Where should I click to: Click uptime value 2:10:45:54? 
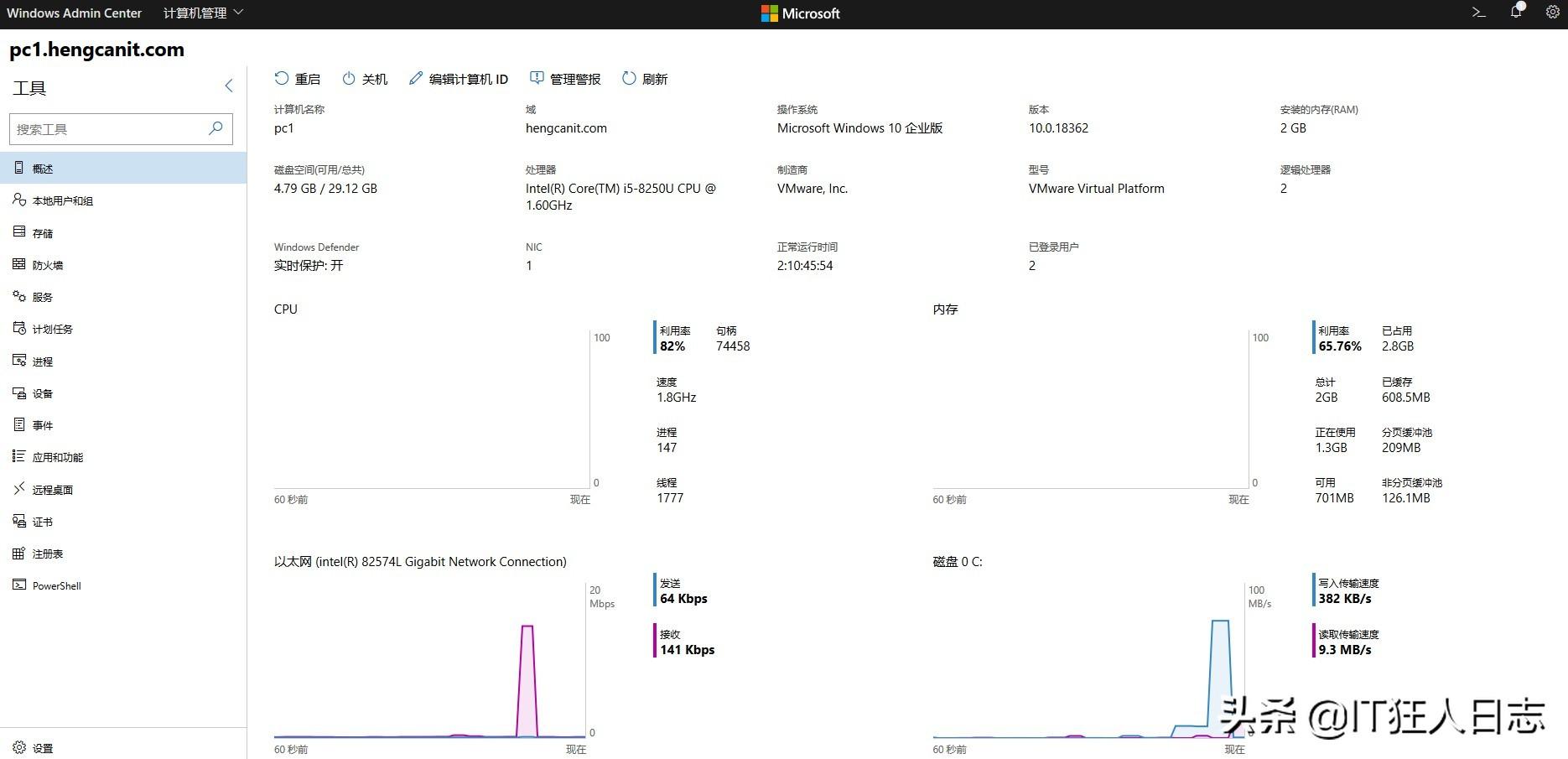(805, 266)
